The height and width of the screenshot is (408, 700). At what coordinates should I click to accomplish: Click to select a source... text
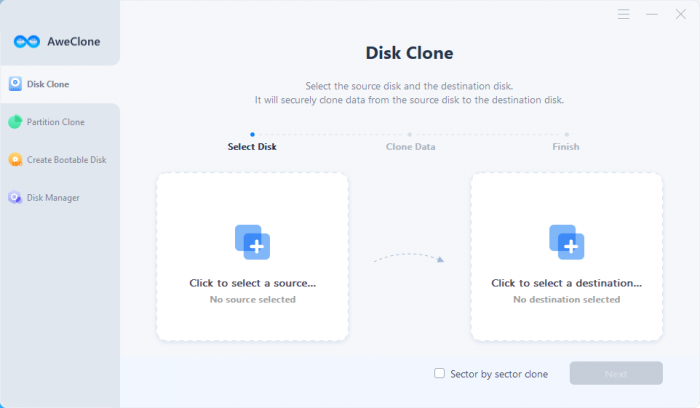(x=253, y=283)
